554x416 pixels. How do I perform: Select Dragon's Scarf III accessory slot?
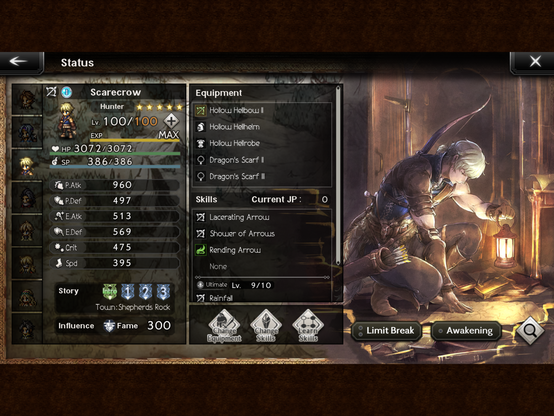[262, 176]
